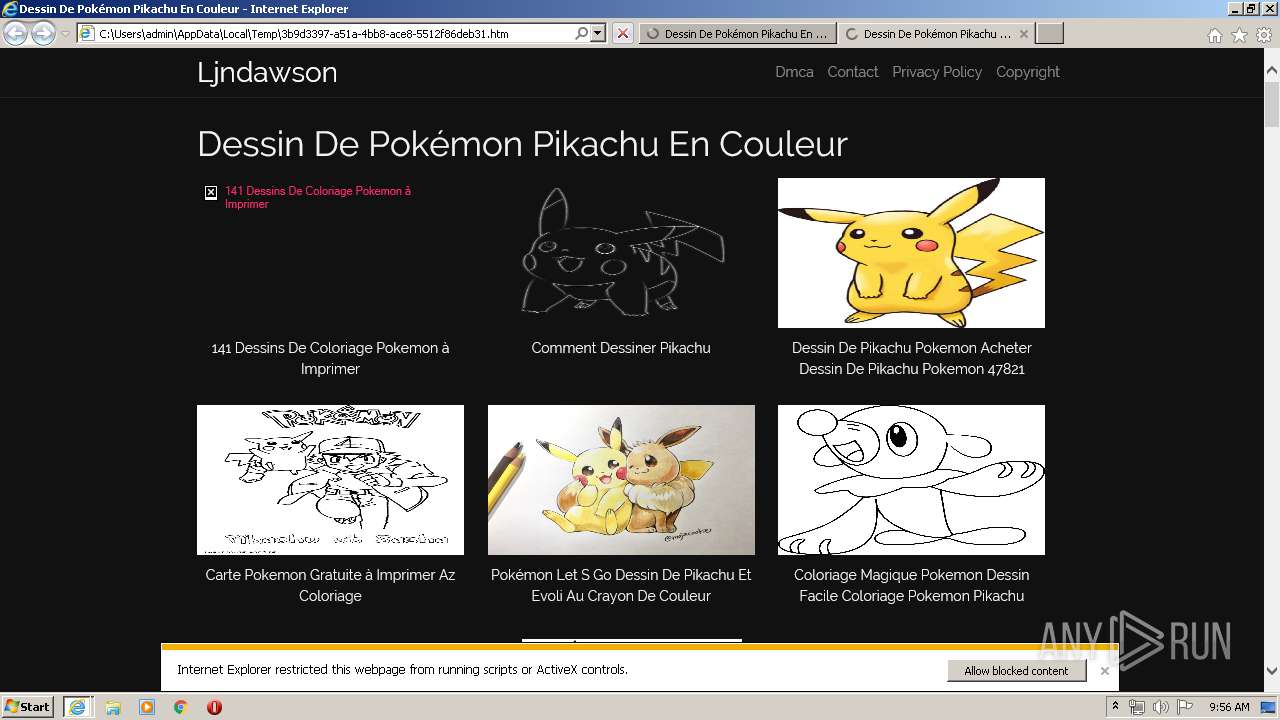Open the Contact page link
This screenshot has height=720, width=1280.
click(852, 72)
